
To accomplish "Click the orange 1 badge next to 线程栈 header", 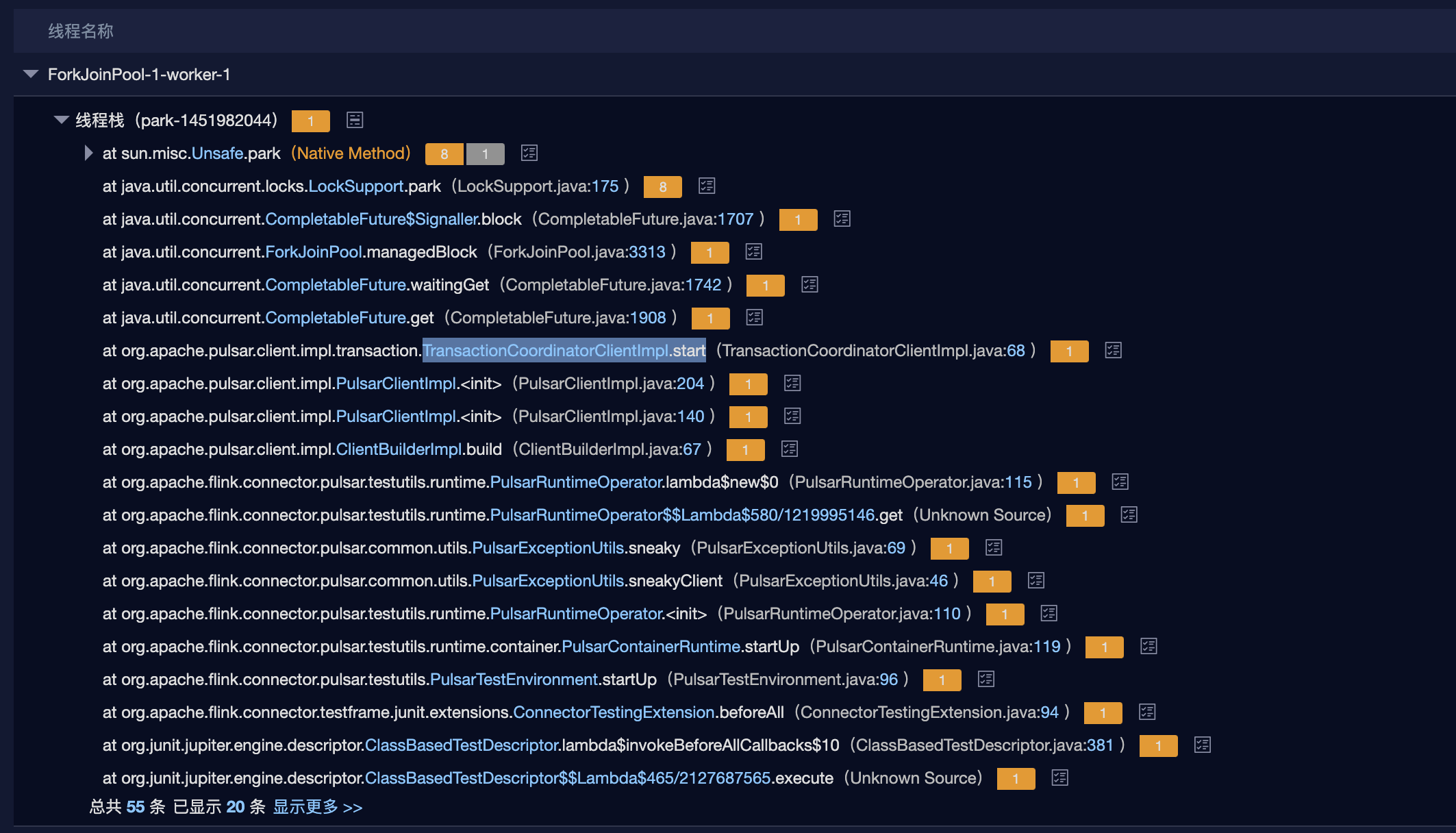I will [x=311, y=120].
